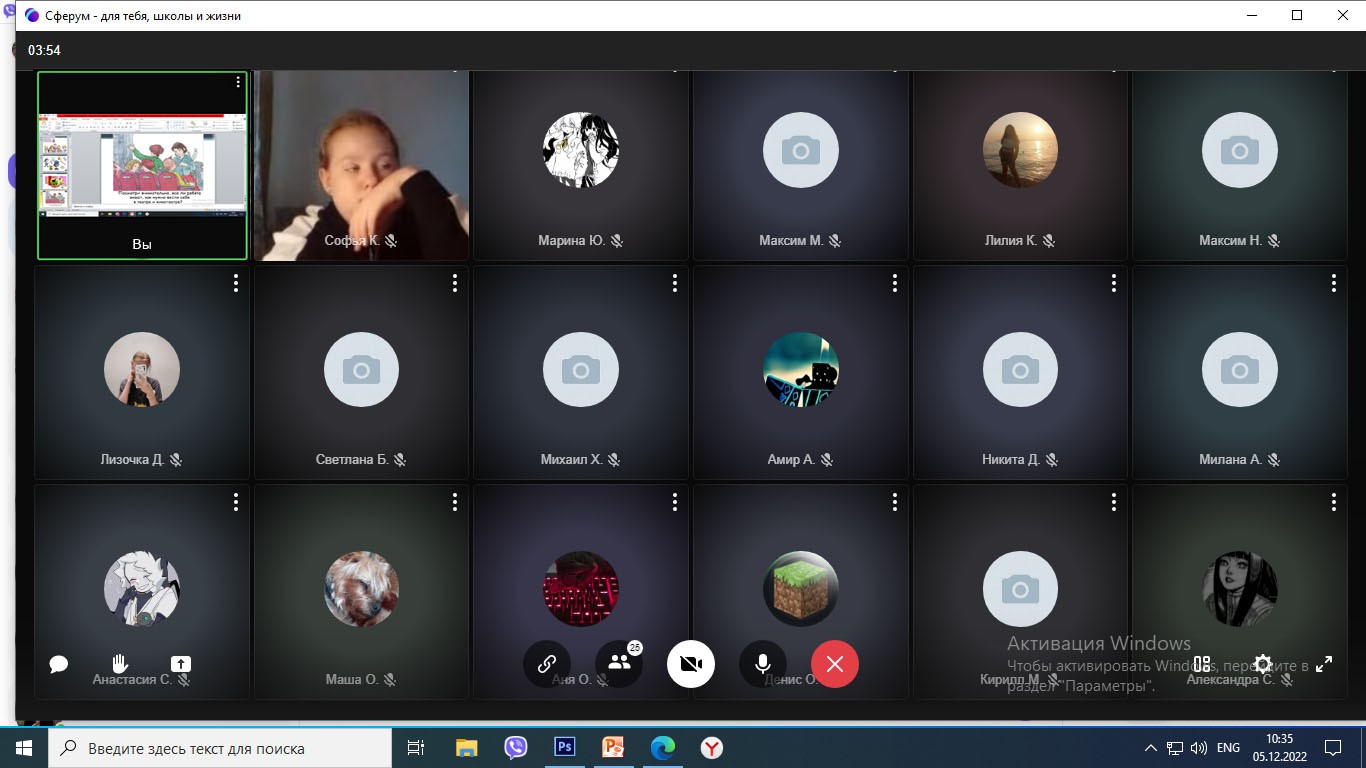Screen dimensions: 1366x768
Task: Change the grid layout view icon
Action: (1202, 664)
